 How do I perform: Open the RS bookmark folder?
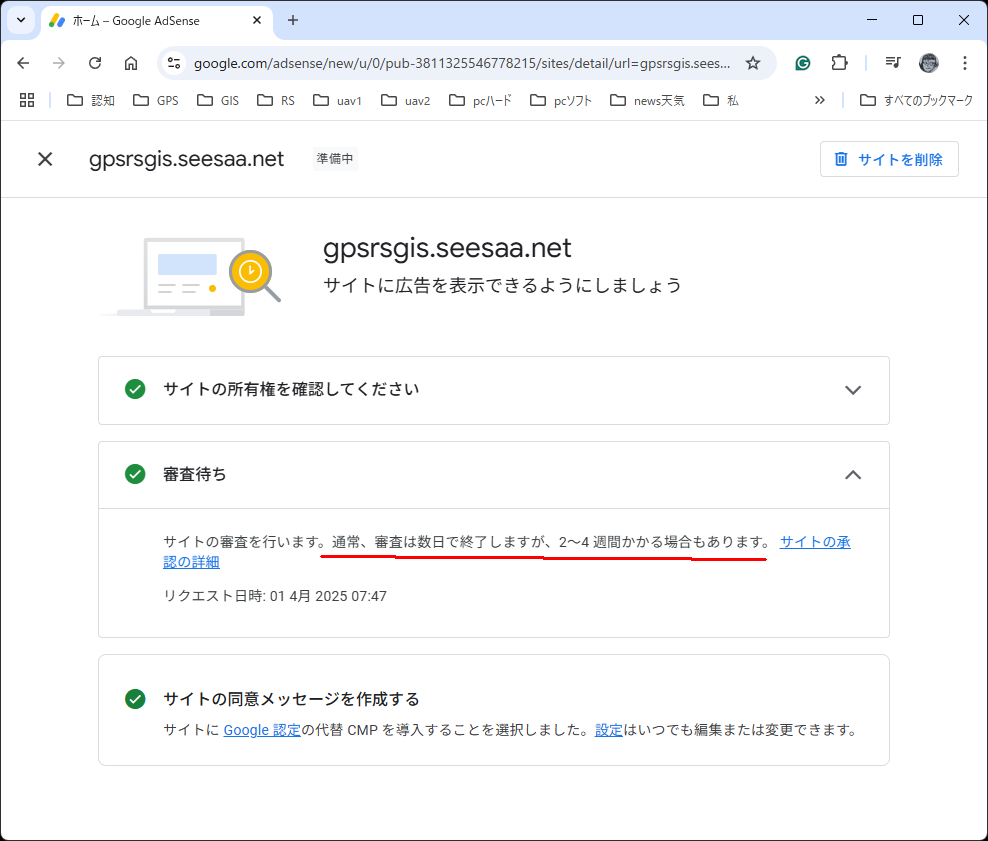pyautogui.click(x=276, y=100)
